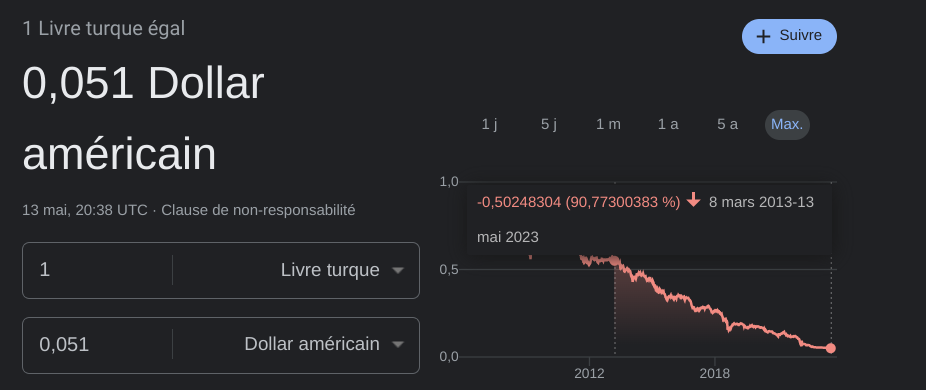
Task: Click the 2012 label on chart axis
Action: [589, 373]
